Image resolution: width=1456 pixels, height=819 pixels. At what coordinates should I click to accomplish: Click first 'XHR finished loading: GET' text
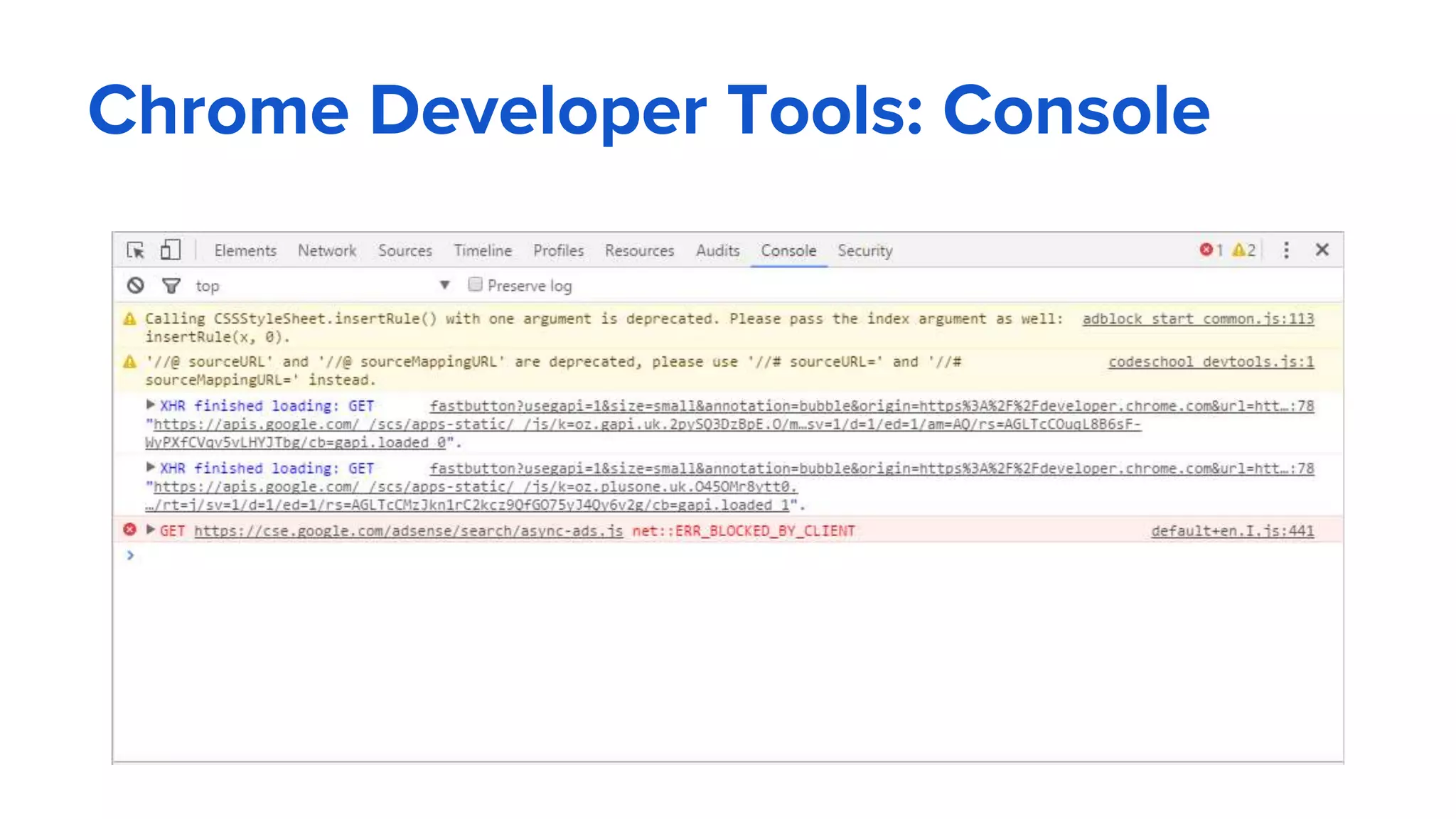coord(267,406)
